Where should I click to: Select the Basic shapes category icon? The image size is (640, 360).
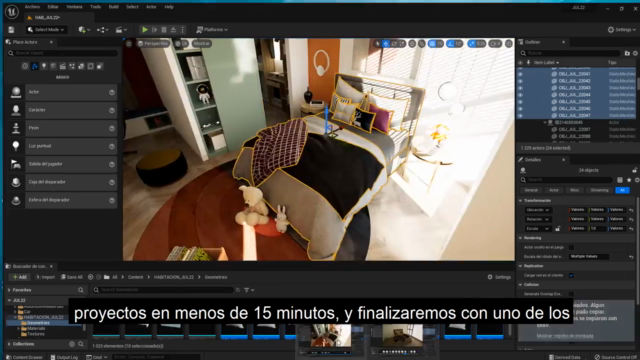click(x=35, y=66)
